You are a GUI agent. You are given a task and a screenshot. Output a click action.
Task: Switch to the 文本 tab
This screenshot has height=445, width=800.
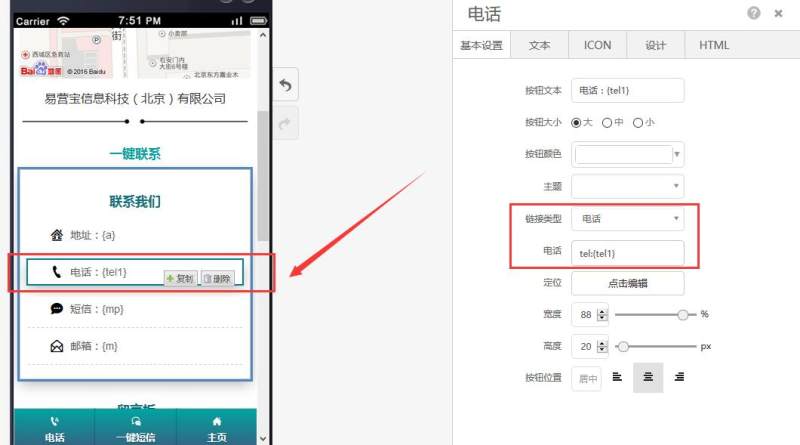pyautogui.click(x=539, y=45)
